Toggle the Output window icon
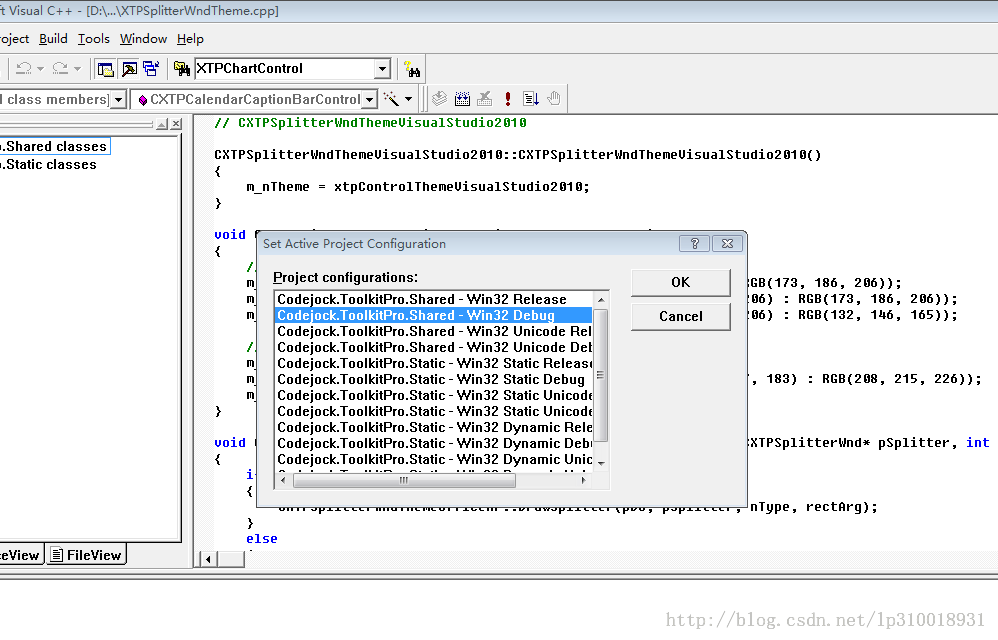 (x=129, y=69)
